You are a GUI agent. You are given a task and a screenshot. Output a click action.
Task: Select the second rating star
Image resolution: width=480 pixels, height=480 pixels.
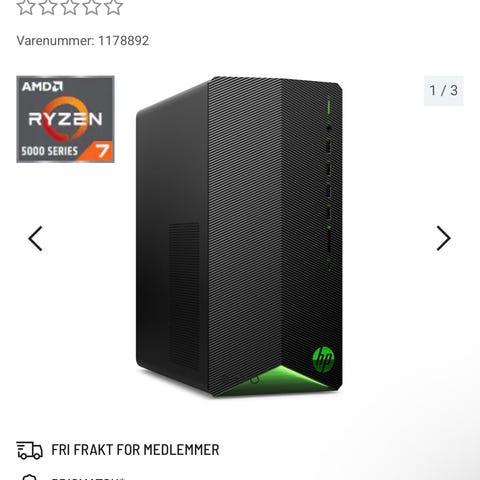coord(48,7)
